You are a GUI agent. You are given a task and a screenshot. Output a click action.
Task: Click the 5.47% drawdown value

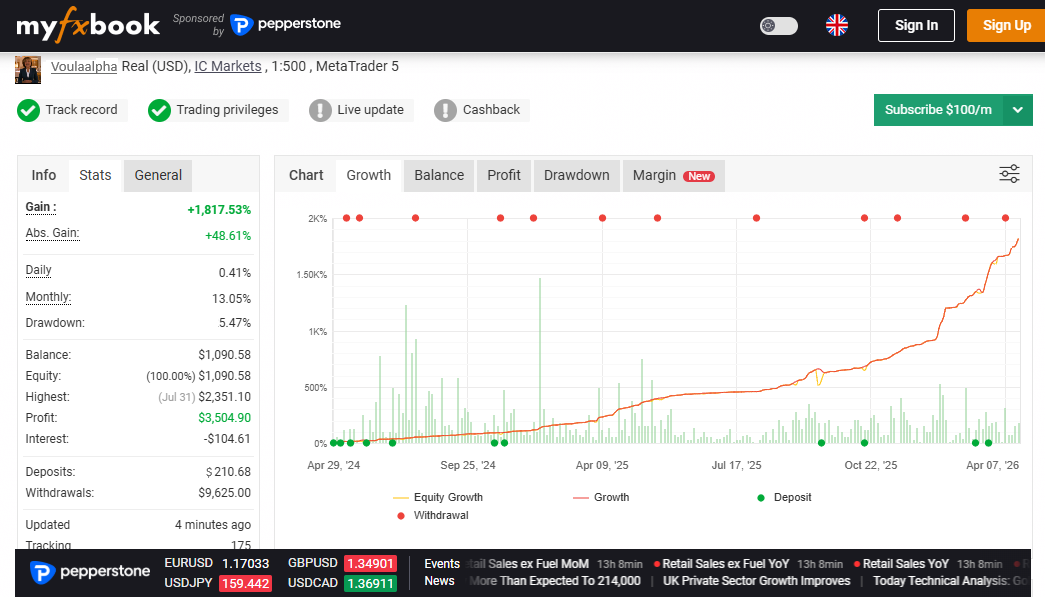tap(235, 323)
